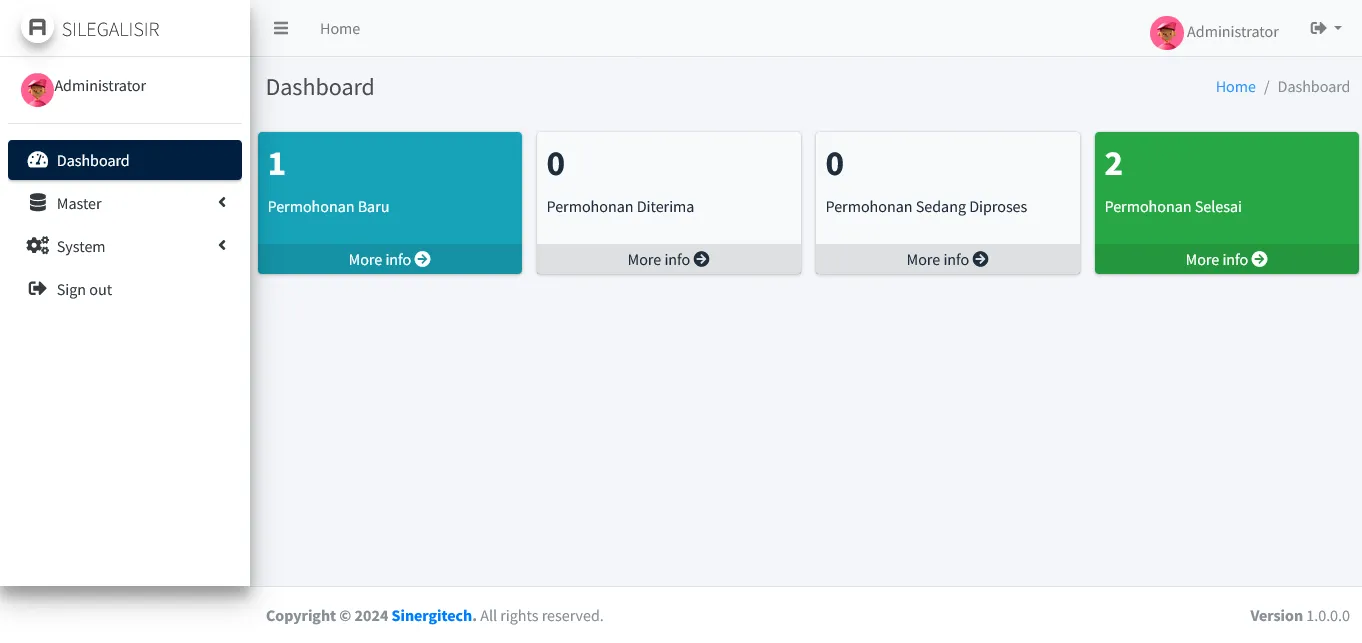Open the logout dropdown in top-right corner
The image size is (1362, 643).
(x=1325, y=29)
